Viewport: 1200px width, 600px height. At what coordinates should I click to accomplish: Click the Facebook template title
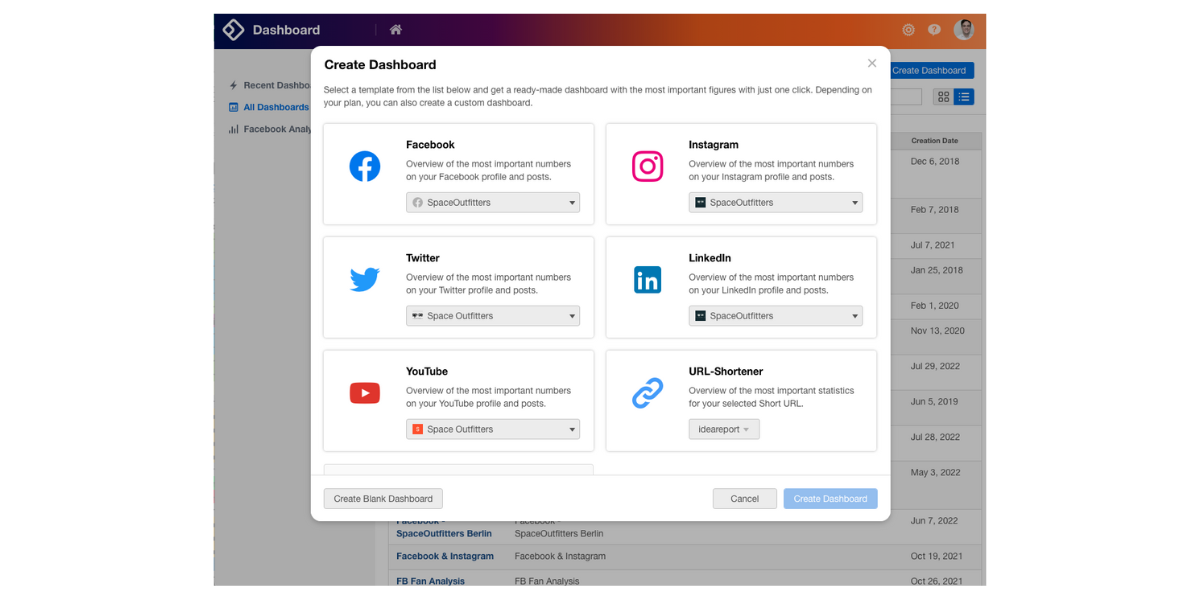click(430, 145)
